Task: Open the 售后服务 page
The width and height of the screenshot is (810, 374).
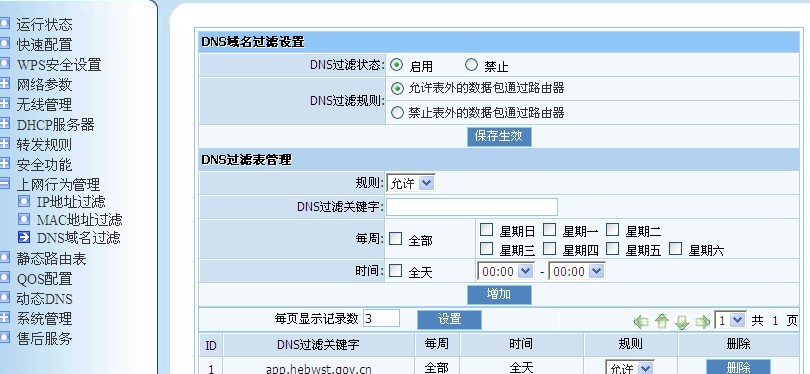Action: click(x=44, y=339)
